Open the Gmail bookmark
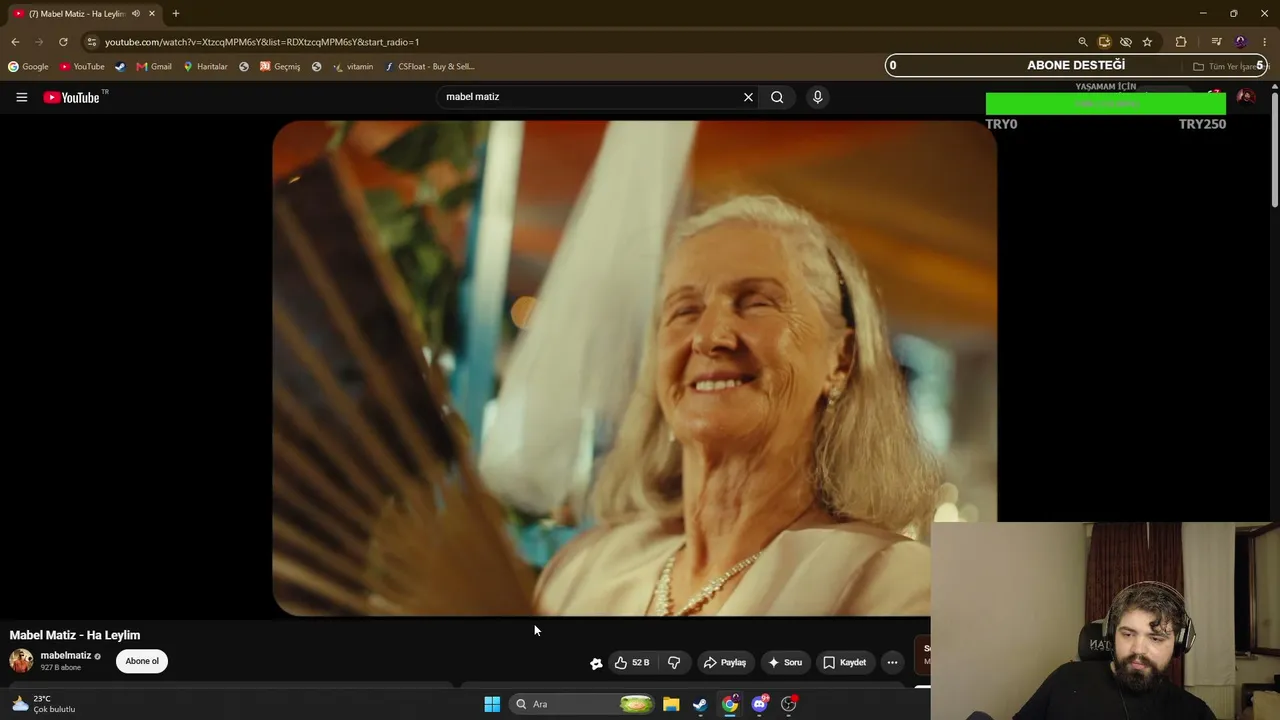This screenshot has width=1280, height=720. point(154,67)
